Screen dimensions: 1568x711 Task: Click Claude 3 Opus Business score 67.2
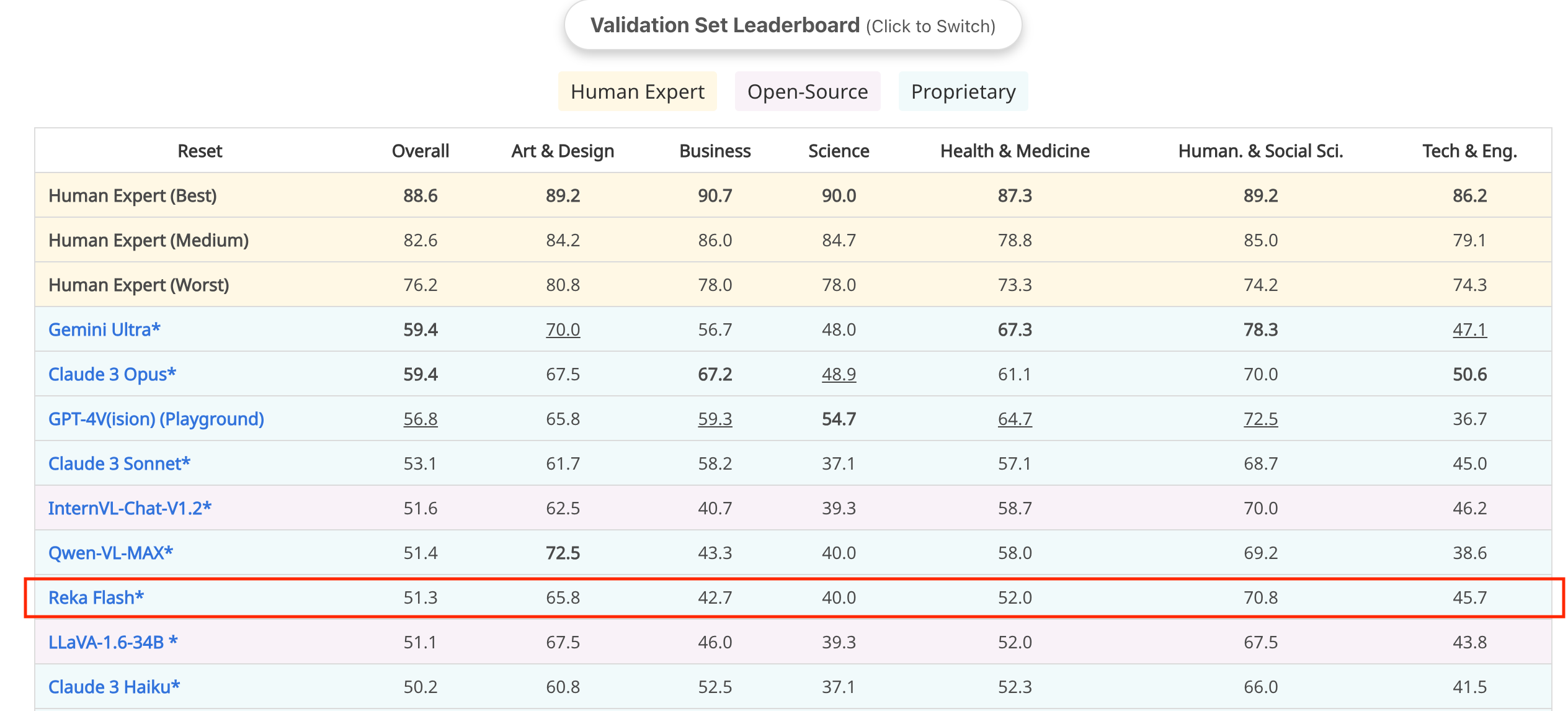click(715, 374)
